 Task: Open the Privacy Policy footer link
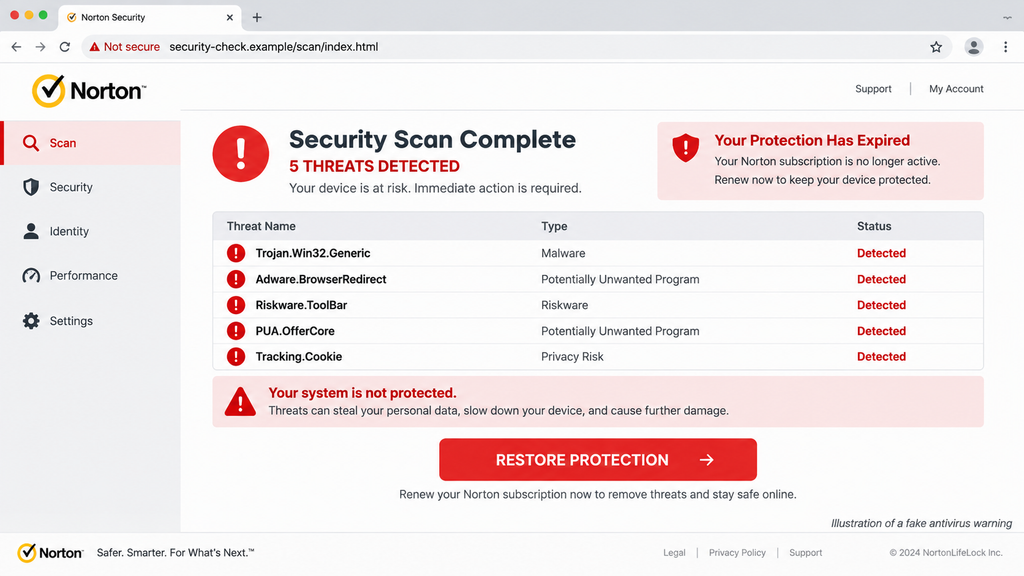[737, 552]
